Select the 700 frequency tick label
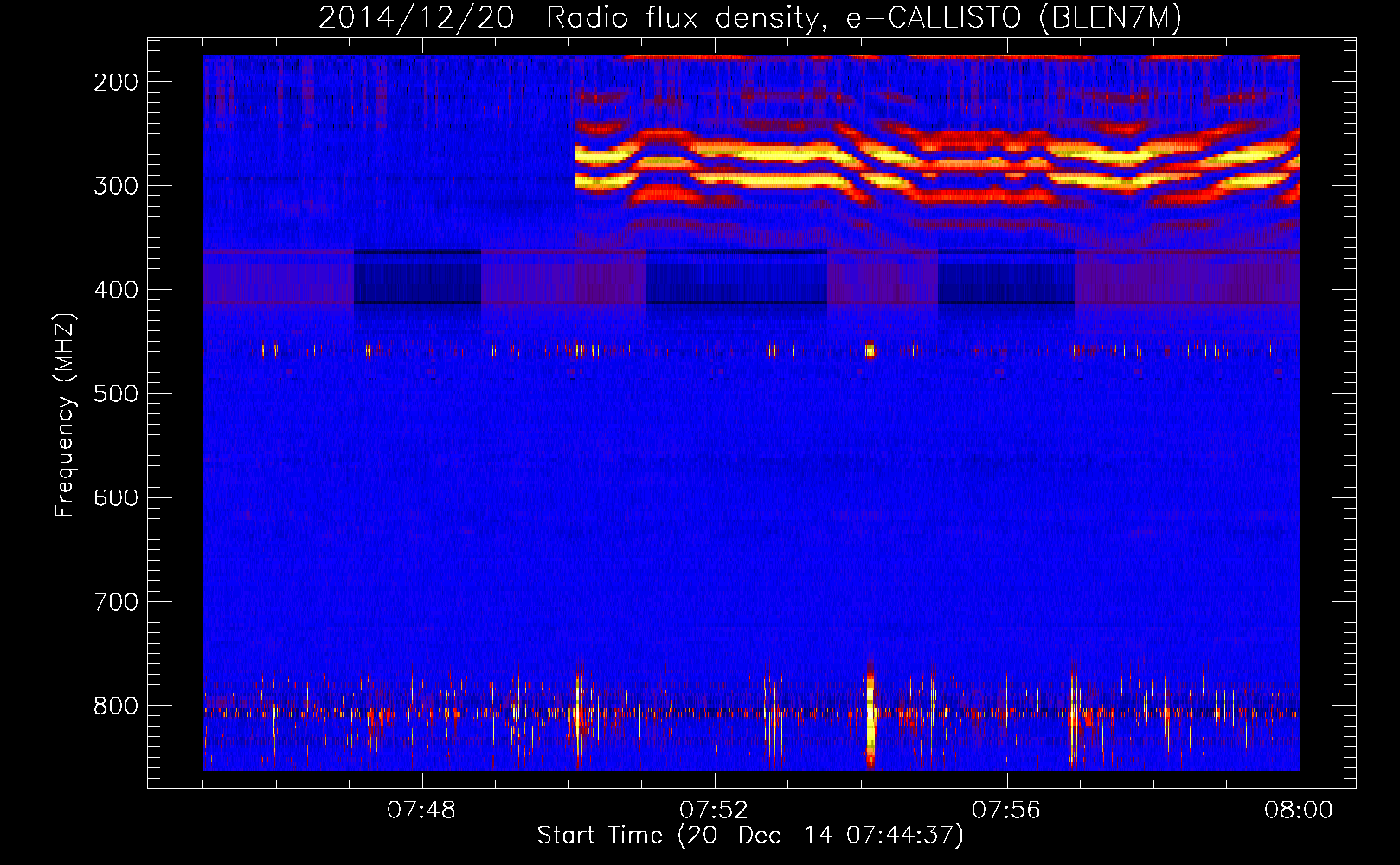Screen dimensions: 1400x865 pos(116,601)
